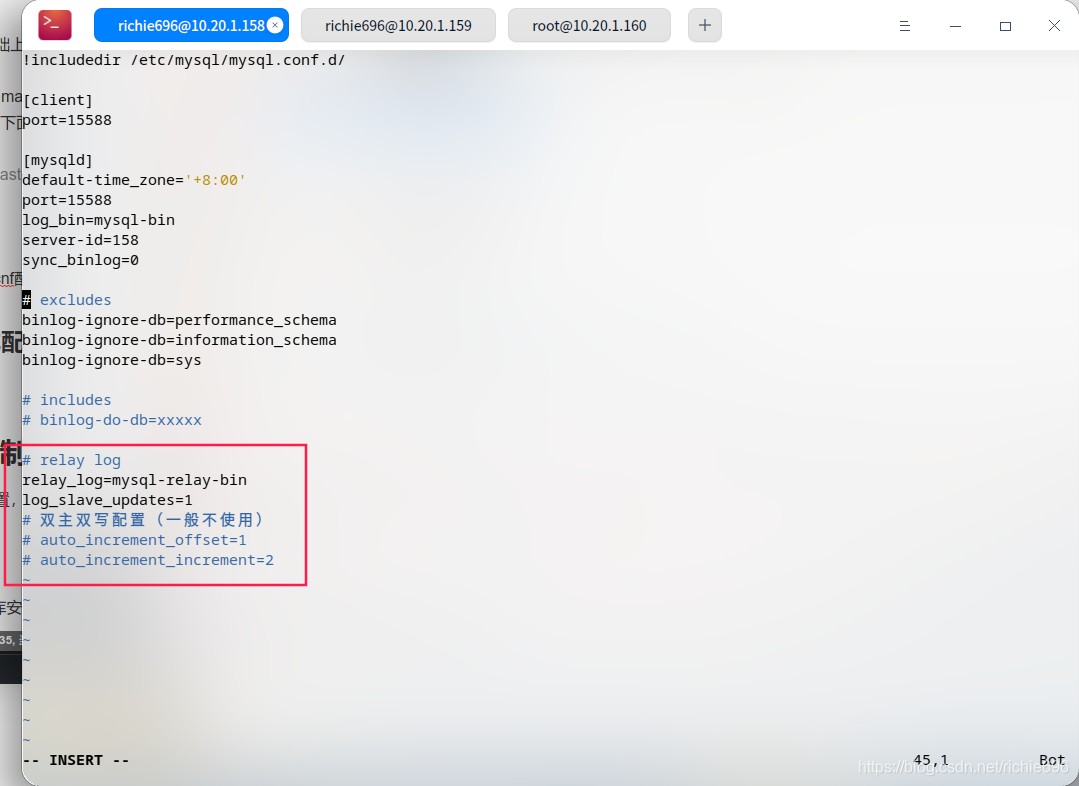
Task: Close the terminal window
Action: tap(1054, 26)
